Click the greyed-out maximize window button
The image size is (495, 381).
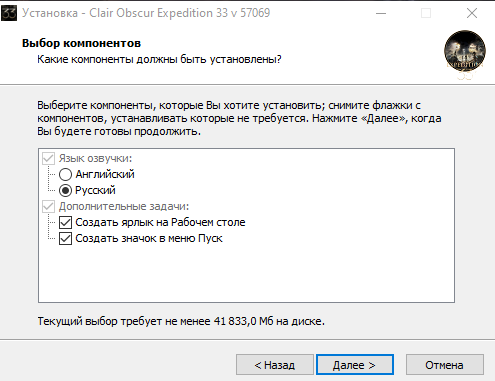(x=426, y=13)
